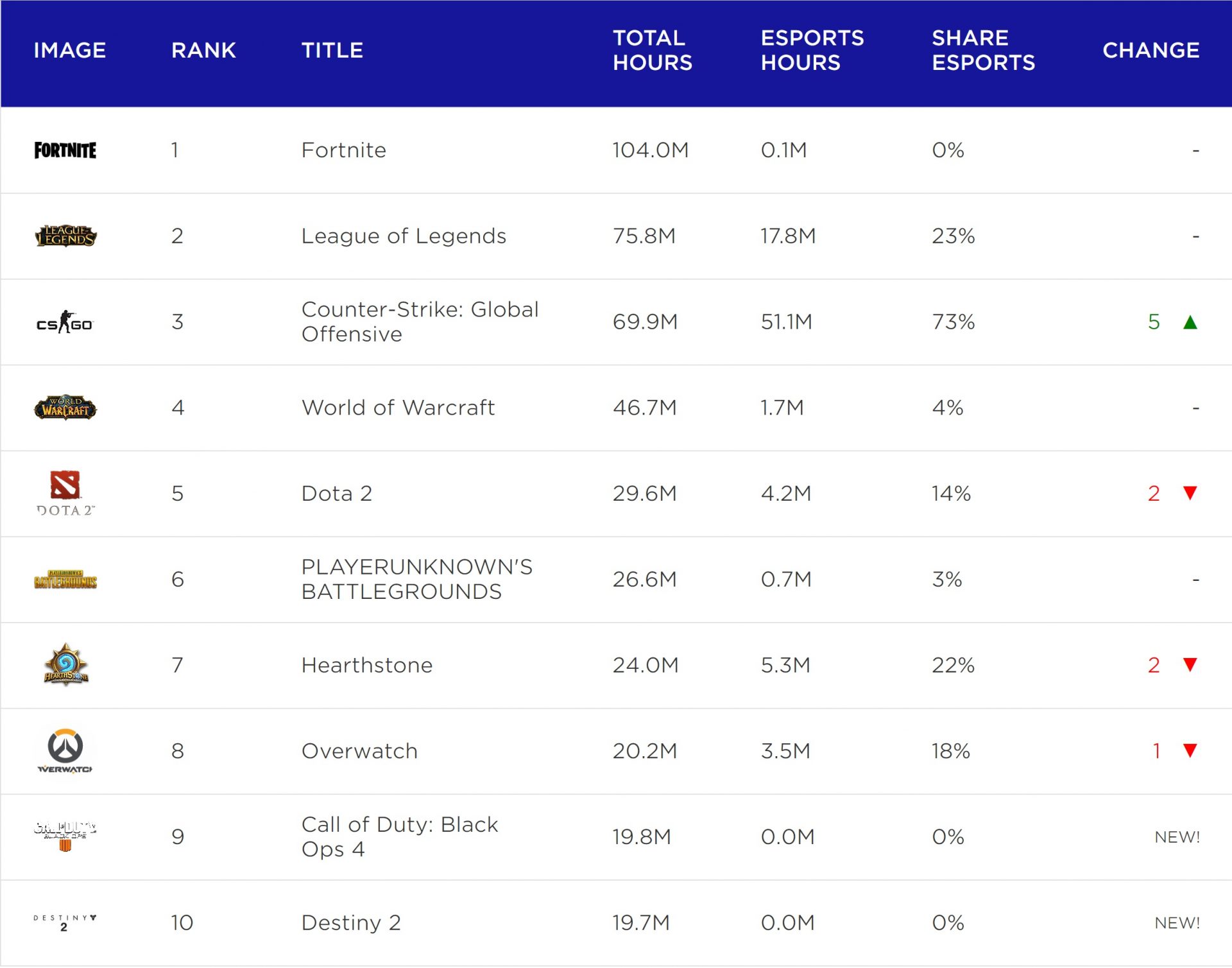Viewport: 1232px width, 968px height.
Task: Click the Dota 2 logo
Action: click(x=65, y=494)
